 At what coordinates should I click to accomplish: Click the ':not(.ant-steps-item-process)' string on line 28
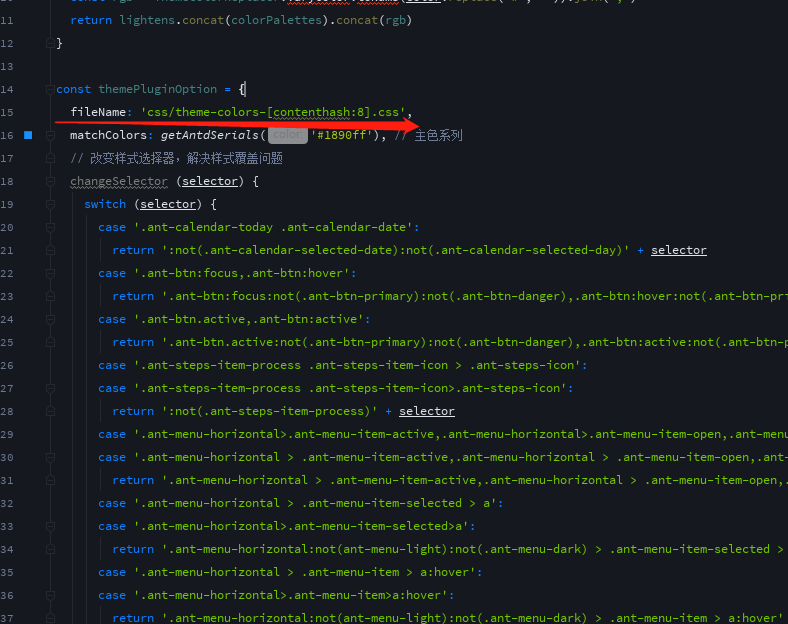(269, 411)
